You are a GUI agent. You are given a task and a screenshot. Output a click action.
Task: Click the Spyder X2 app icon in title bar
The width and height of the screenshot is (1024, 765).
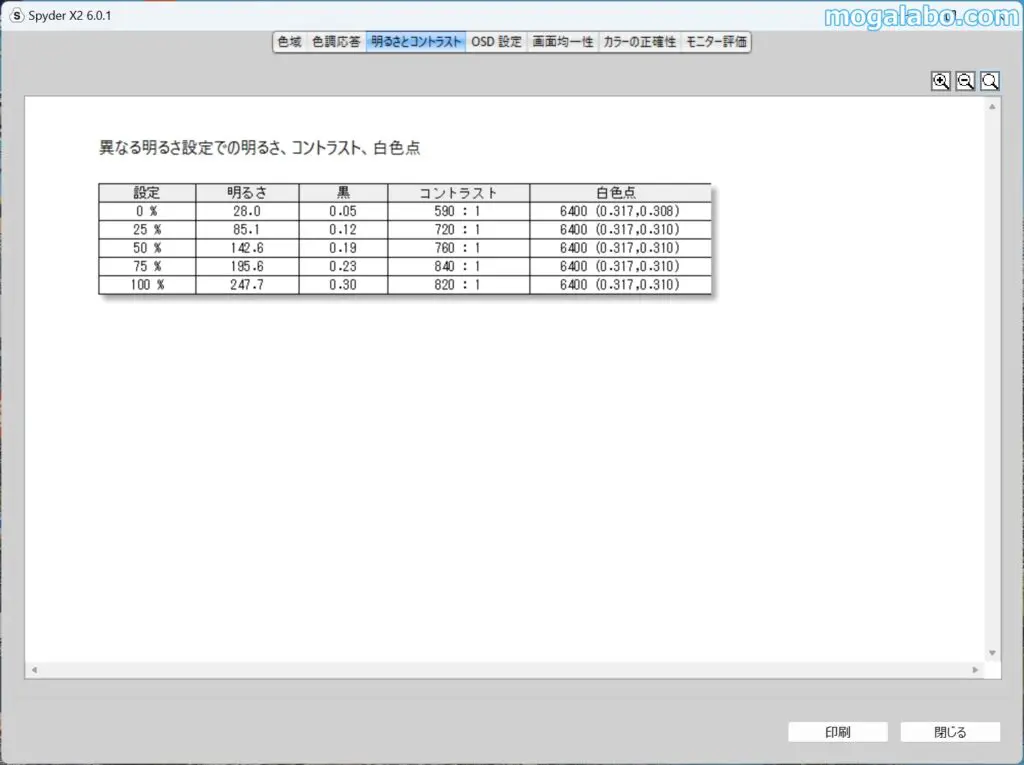click(16, 15)
